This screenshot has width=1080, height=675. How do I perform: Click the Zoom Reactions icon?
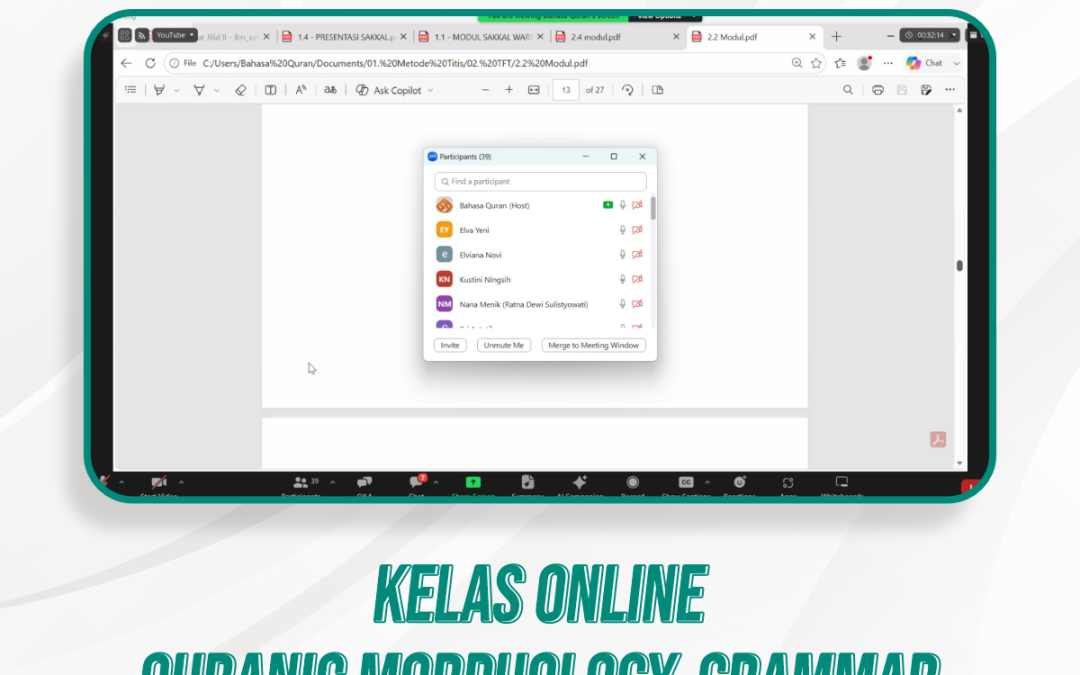click(739, 484)
